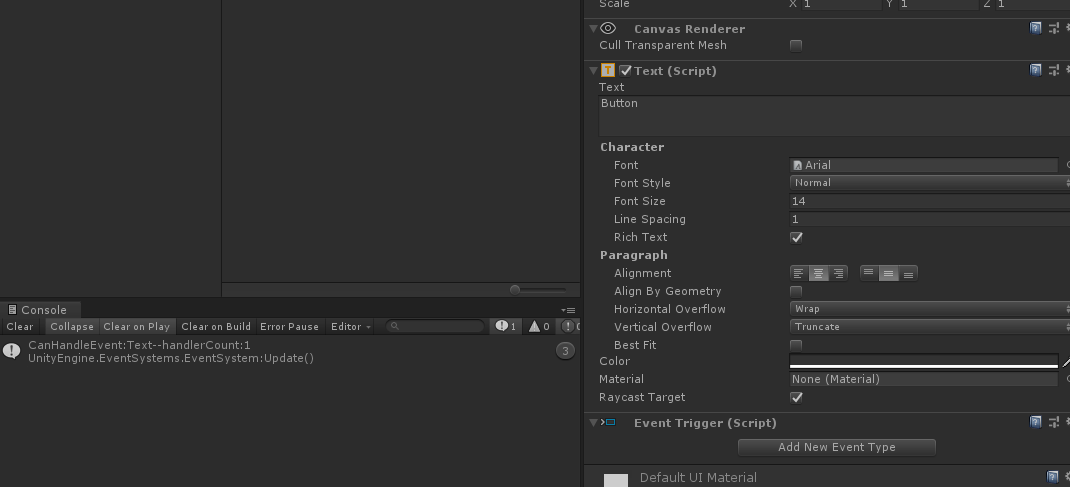Image resolution: width=1070 pixels, height=487 pixels.
Task: Edit the Line Spacing value 1
Action: coord(929,219)
